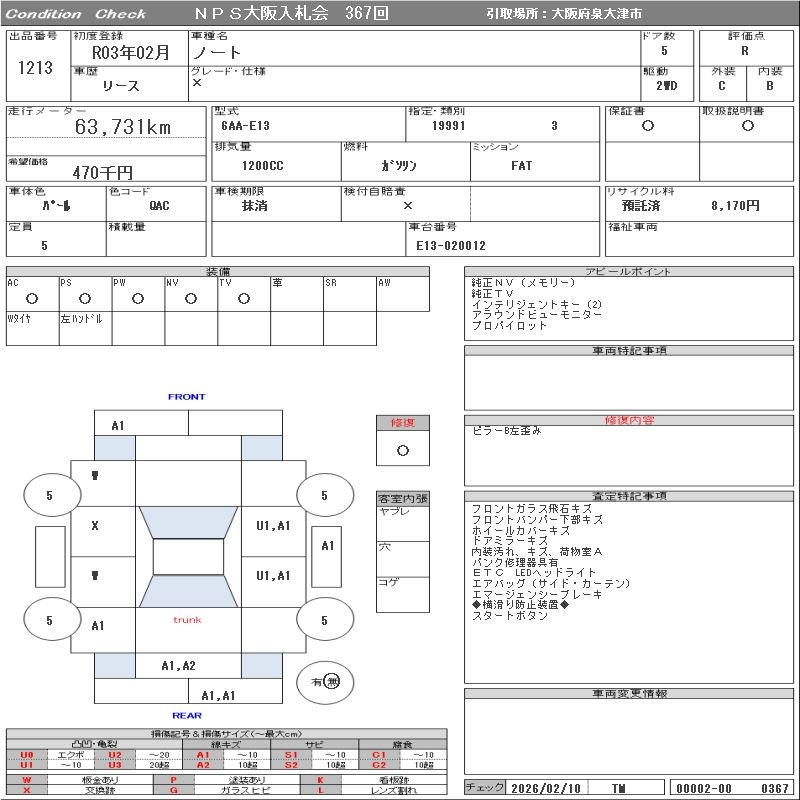Click the 修復内容 section header
This screenshot has height=800, width=800.
(629, 420)
